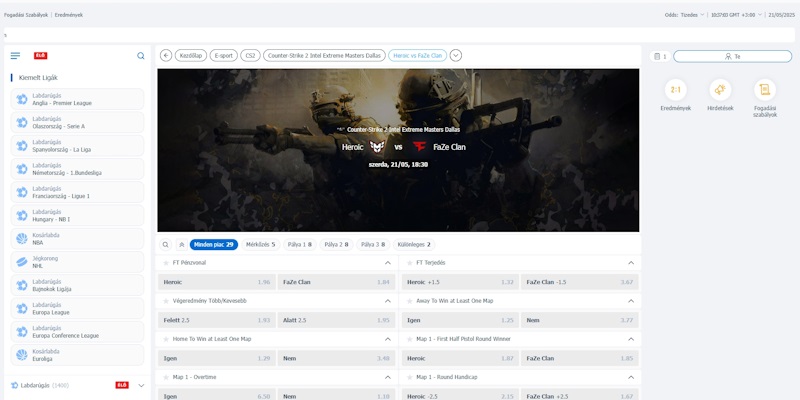This screenshot has width=800, height=400.
Task: Open Kosárlabda Euroliga league
Action: [x=78, y=355]
